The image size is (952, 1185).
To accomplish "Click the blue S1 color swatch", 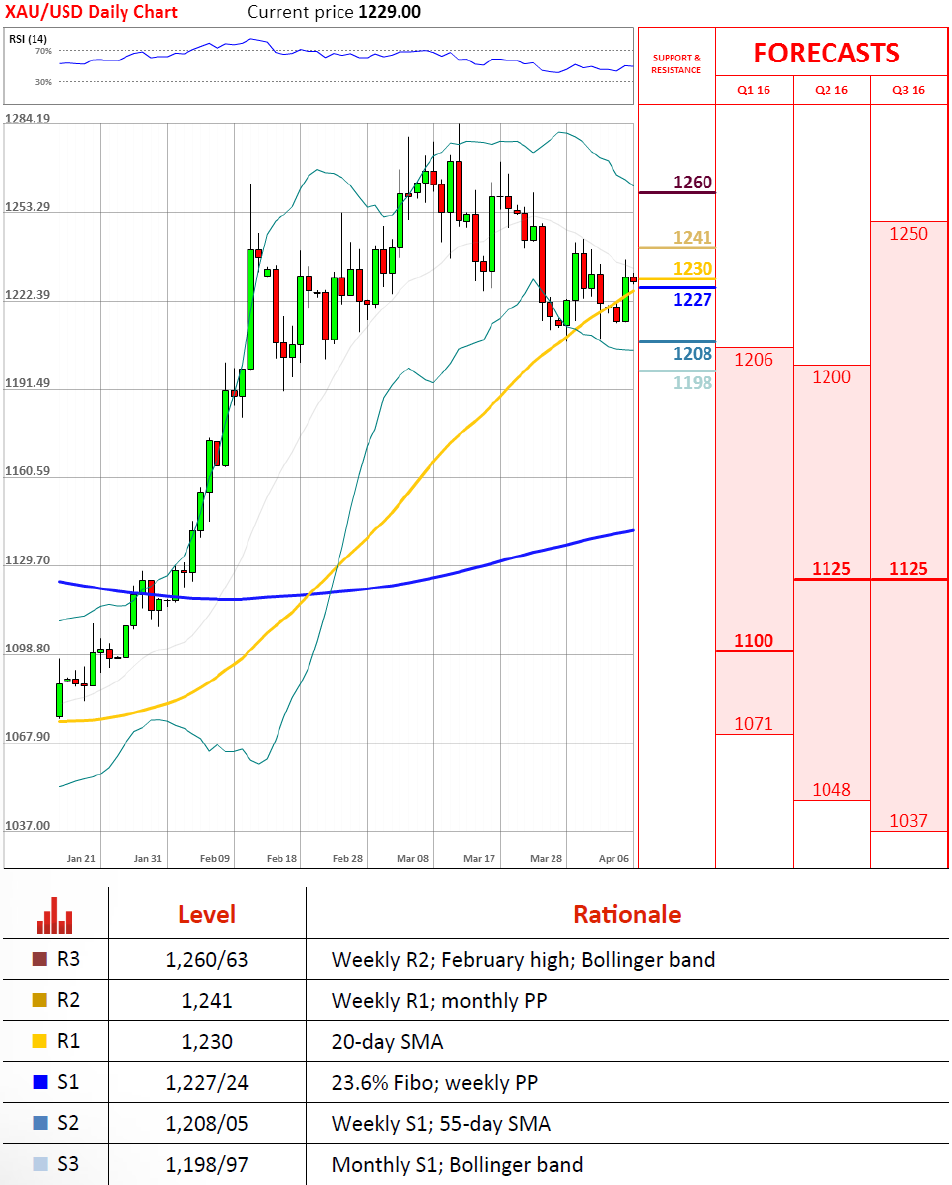I will tap(39, 1083).
